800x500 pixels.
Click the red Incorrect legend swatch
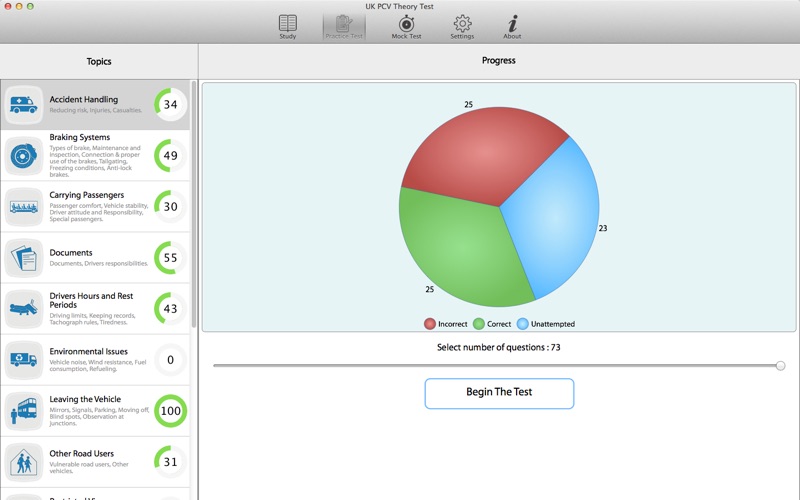coord(430,324)
